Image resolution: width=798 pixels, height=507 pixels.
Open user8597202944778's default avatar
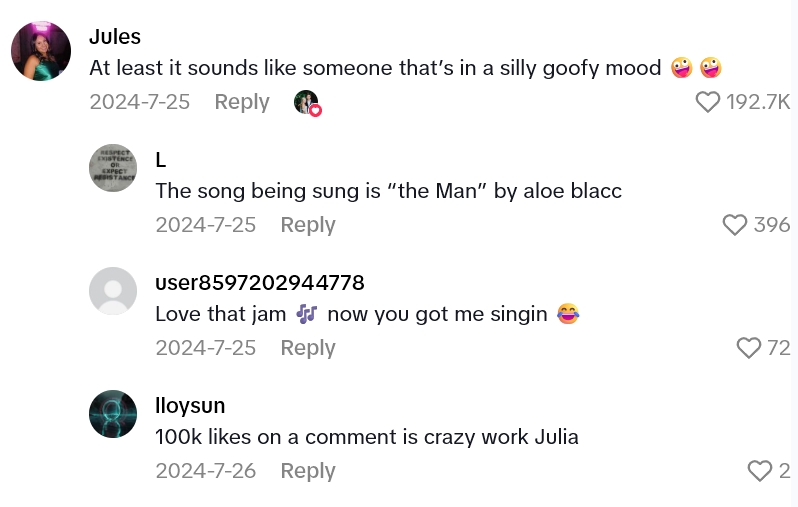pos(113,291)
